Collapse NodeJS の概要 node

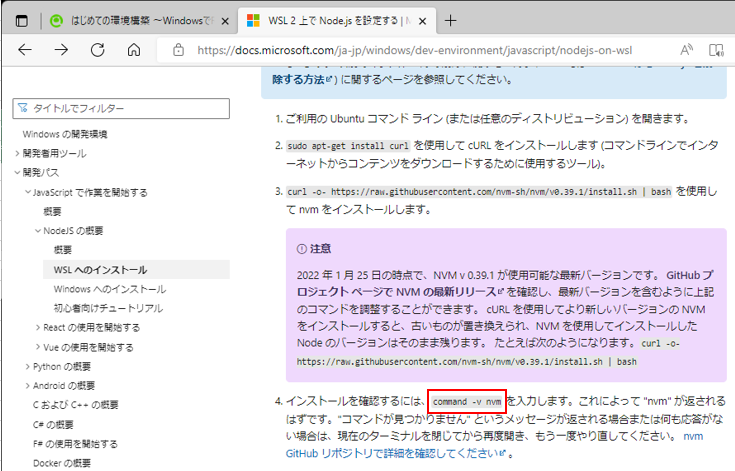[38, 231]
